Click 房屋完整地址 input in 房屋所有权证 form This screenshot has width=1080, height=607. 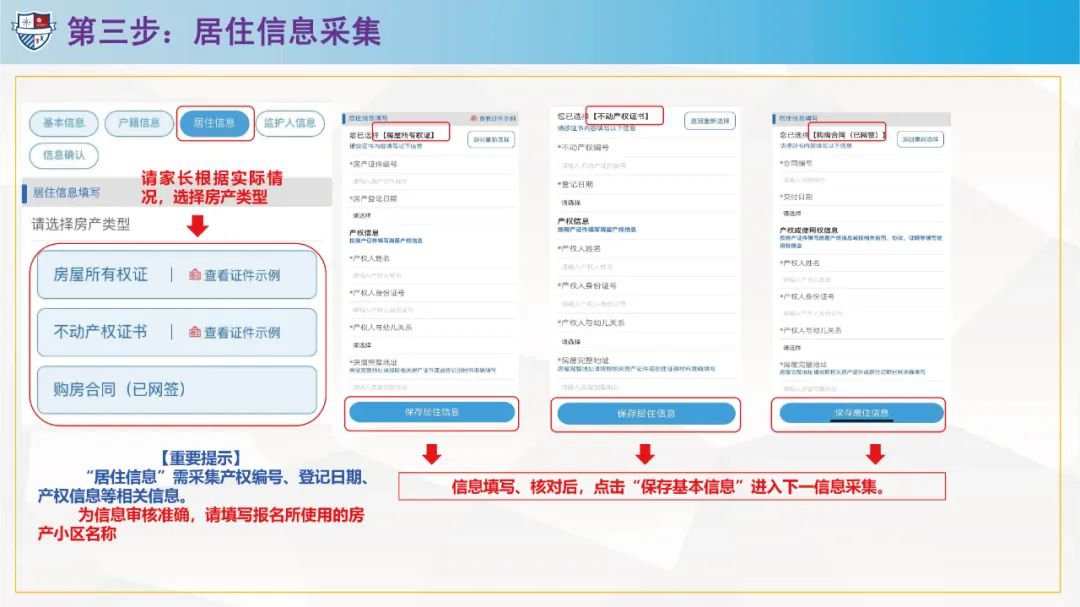click(x=432, y=387)
